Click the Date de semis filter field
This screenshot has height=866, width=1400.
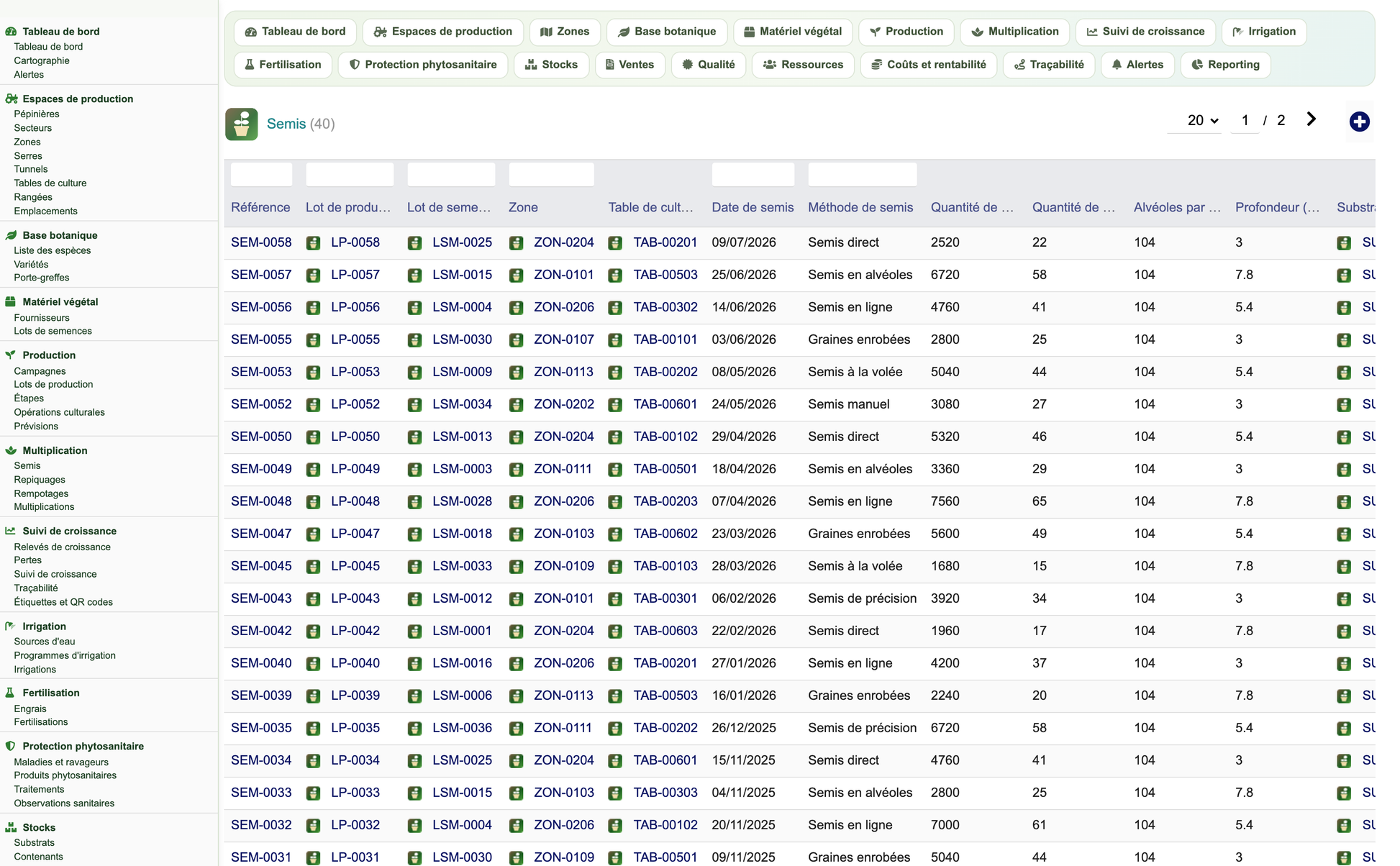[x=753, y=175]
